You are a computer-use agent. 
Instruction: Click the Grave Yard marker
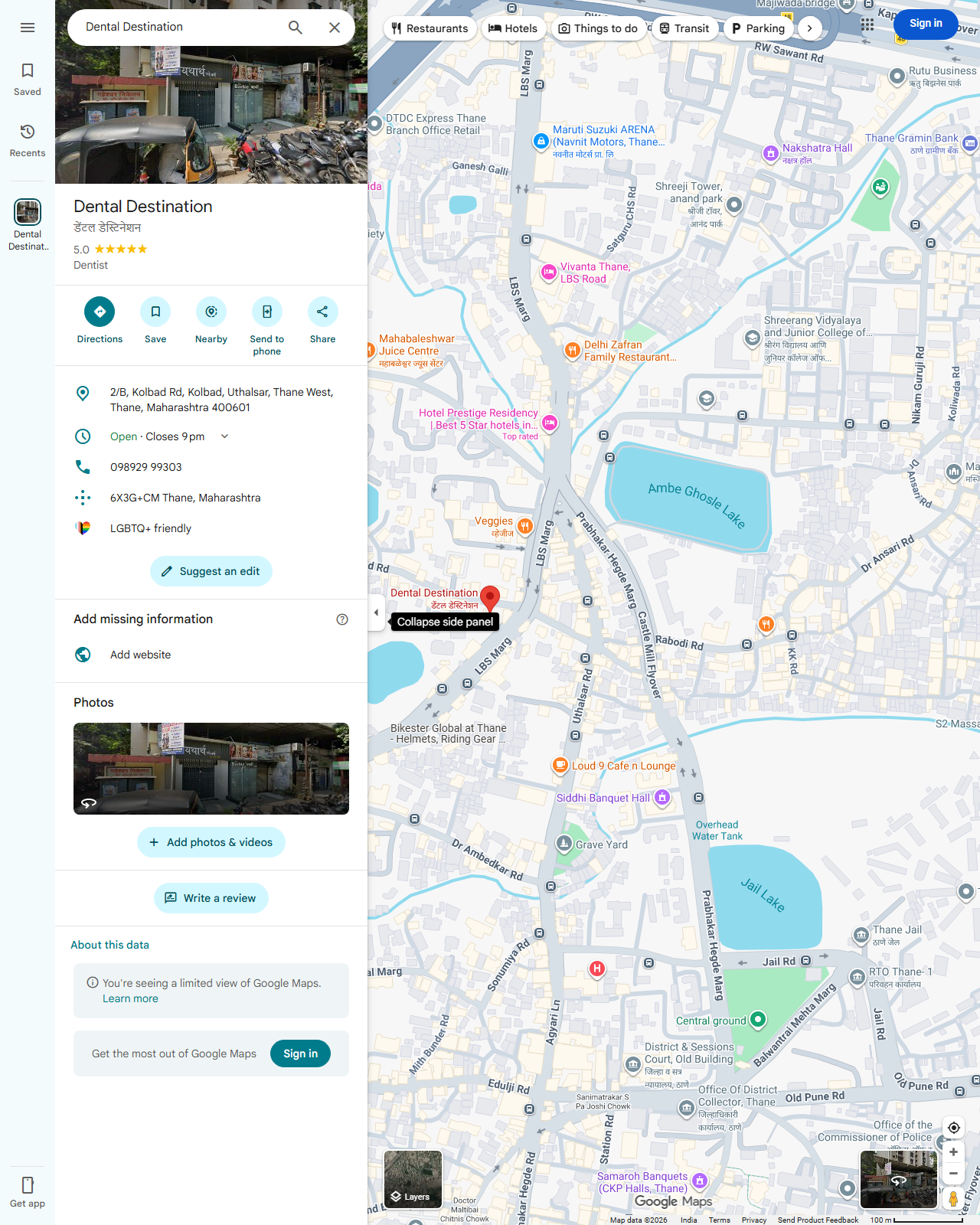(564, 844)
